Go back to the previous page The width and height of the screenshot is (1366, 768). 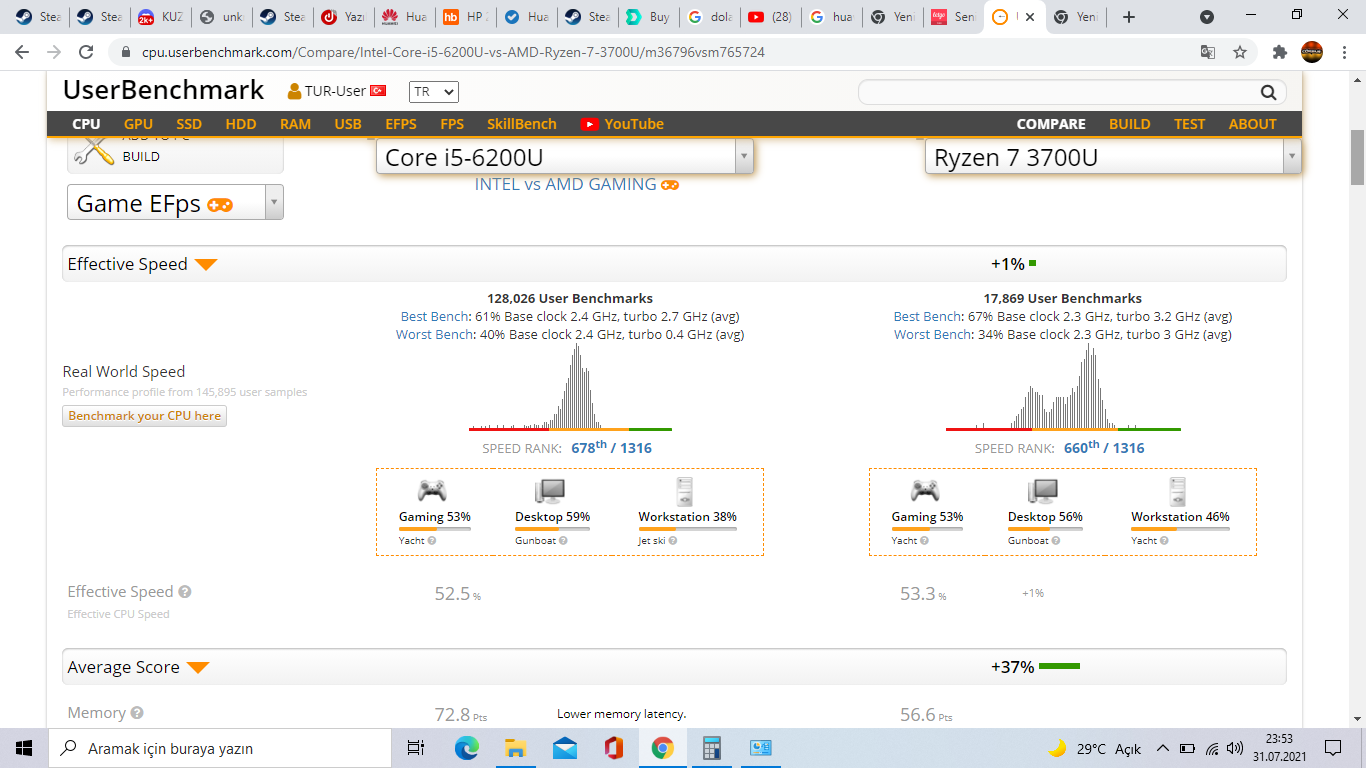coord(22,52)
